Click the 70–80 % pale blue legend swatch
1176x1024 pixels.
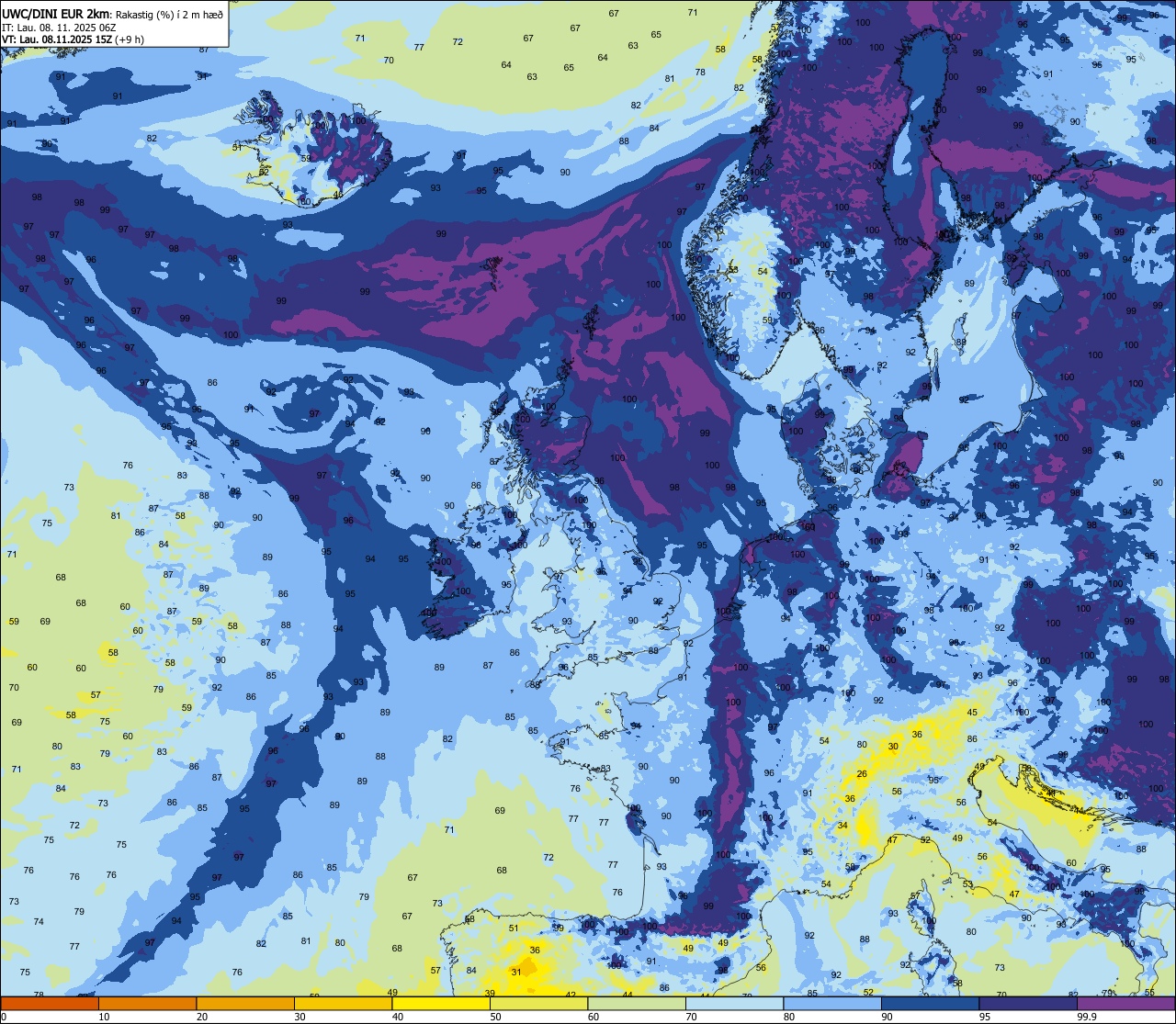click(734, 1004)
